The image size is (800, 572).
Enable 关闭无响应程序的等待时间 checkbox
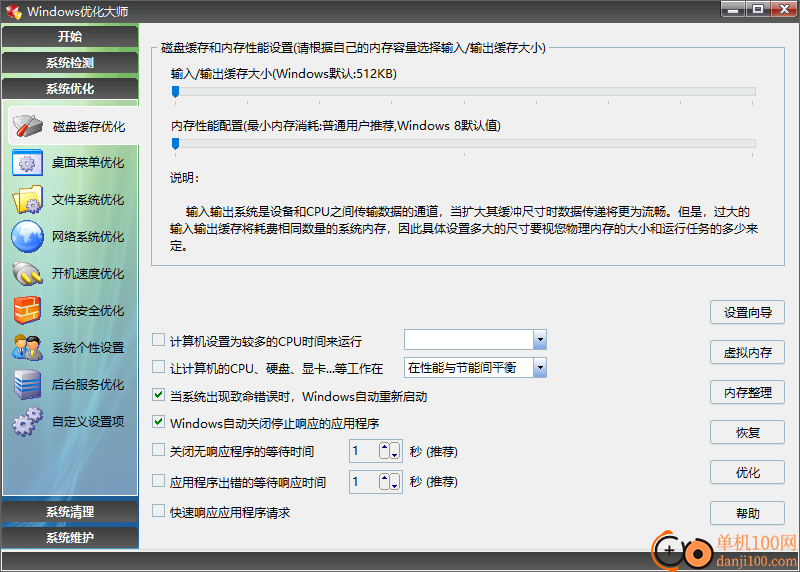(x=159, y=450)
